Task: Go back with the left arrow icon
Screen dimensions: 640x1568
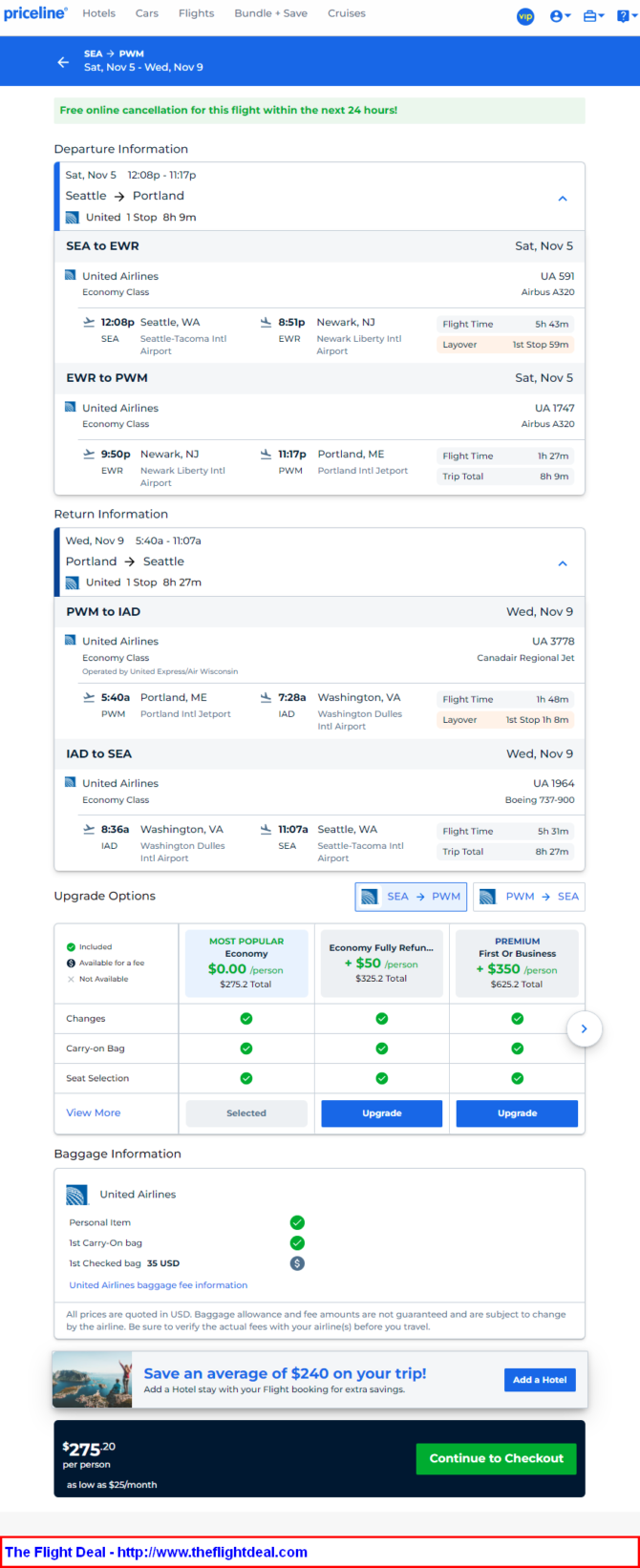Action: pos(63,61)
